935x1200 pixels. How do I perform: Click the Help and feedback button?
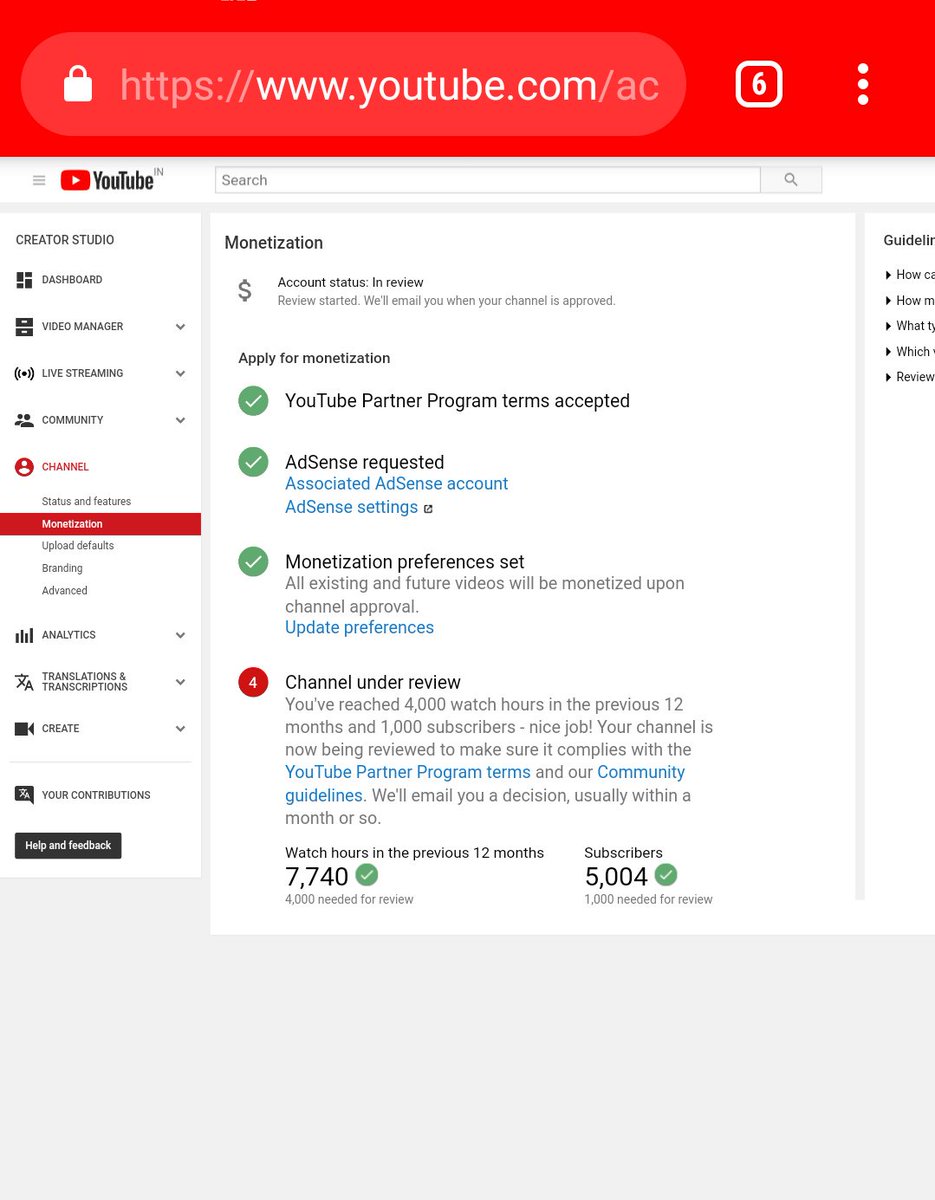pyautogui.click(x=68, y=846)
